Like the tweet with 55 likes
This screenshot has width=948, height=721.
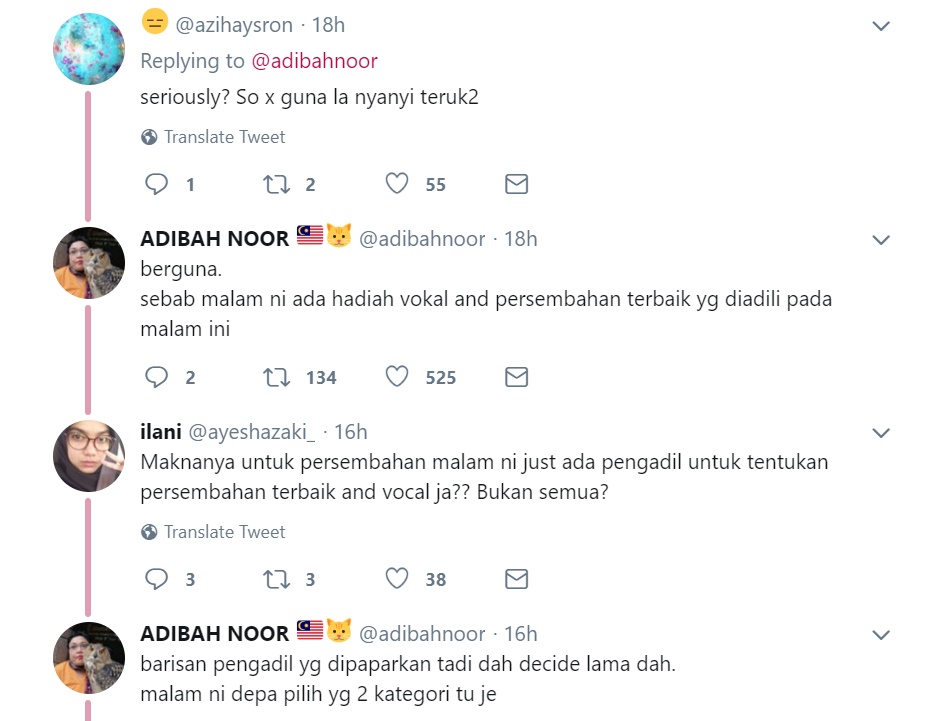click(397, 184)
